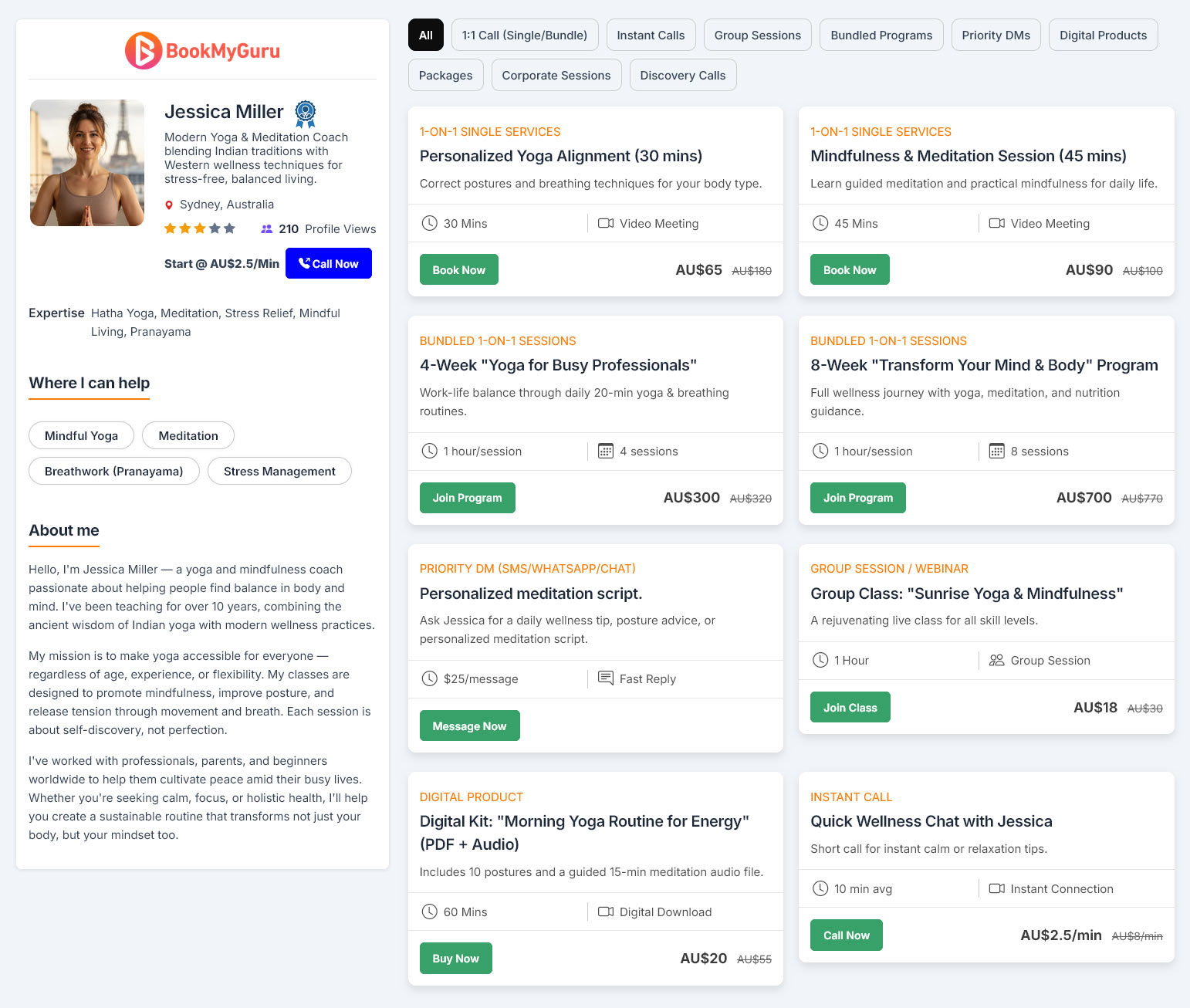The image size is (1190, 1008).
Task: Book the Personalized Yoga Alignment session
Action: pyautogui.click(x=458, y=270)
